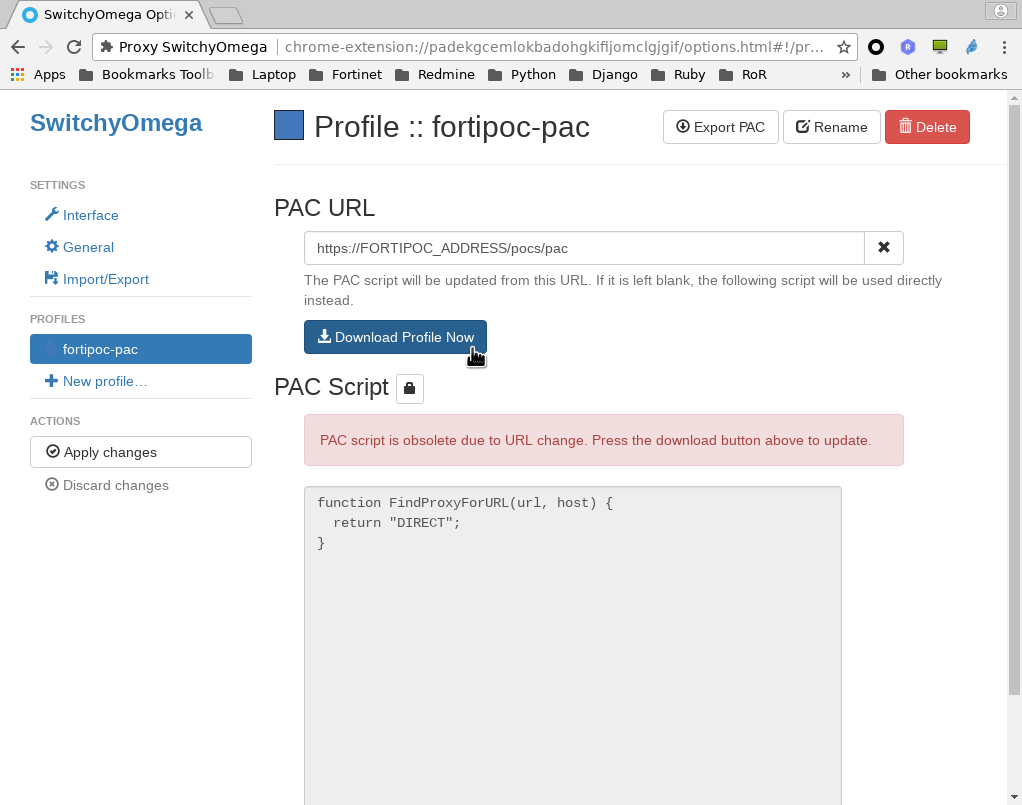Clear the PAC URL with the X button
1022x805 pixels.
[884, 248]
